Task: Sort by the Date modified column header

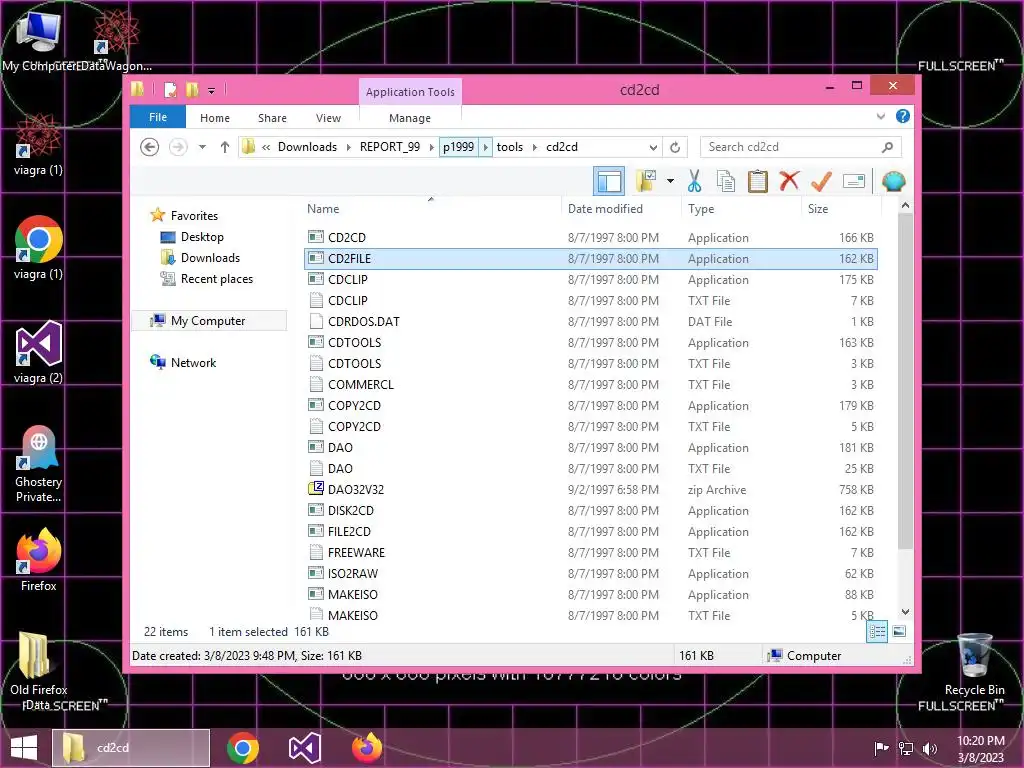Action: [621, 208]
